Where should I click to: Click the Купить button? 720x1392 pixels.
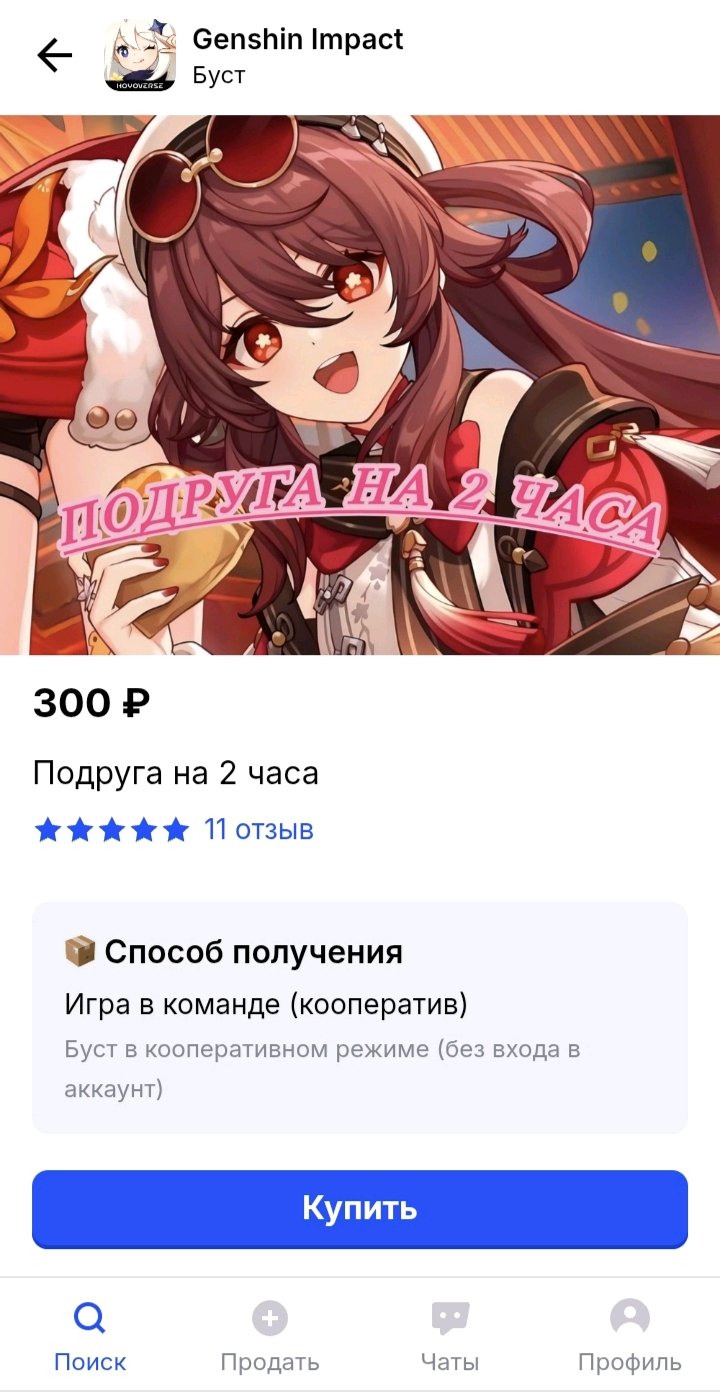click(360, 1209)
